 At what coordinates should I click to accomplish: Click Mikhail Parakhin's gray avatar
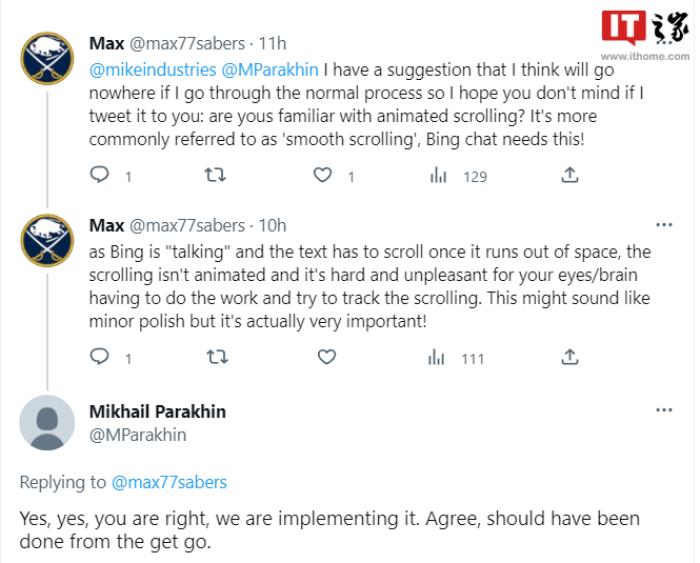[47, 422]
